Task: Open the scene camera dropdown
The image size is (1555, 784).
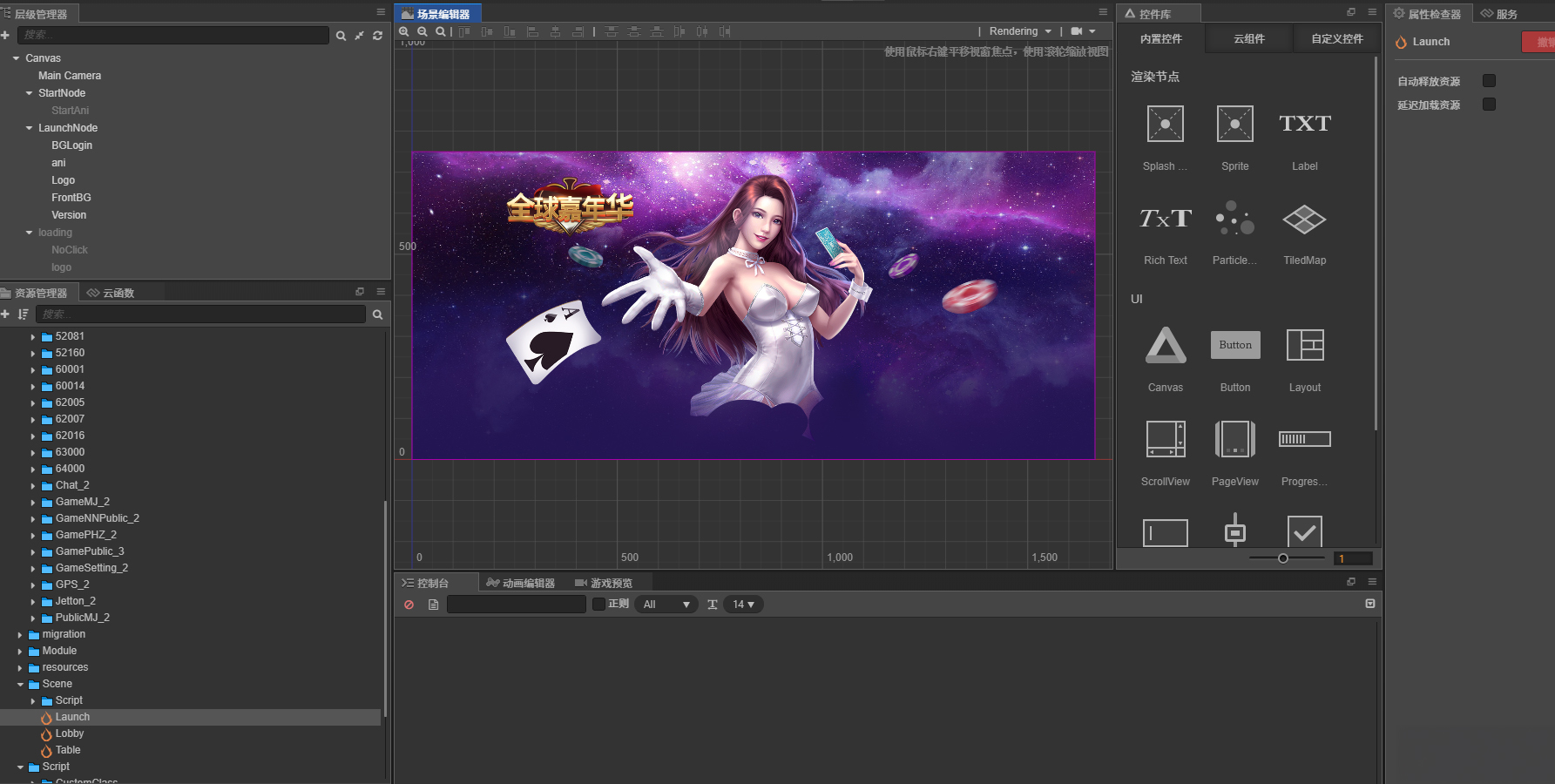Action: coord(1083,31)
